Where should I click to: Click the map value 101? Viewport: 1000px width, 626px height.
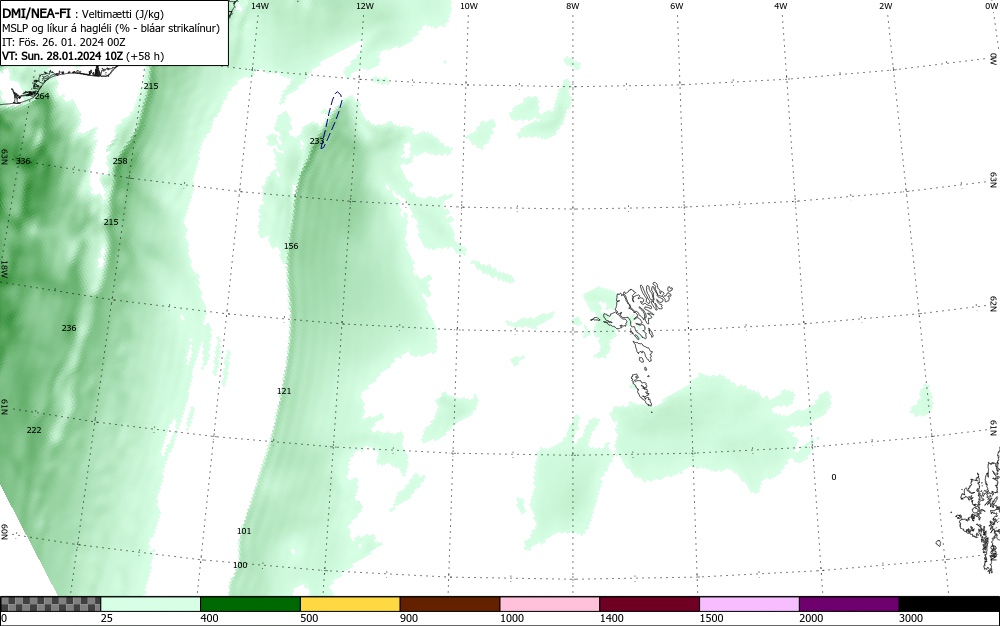[x=244, y=532]
